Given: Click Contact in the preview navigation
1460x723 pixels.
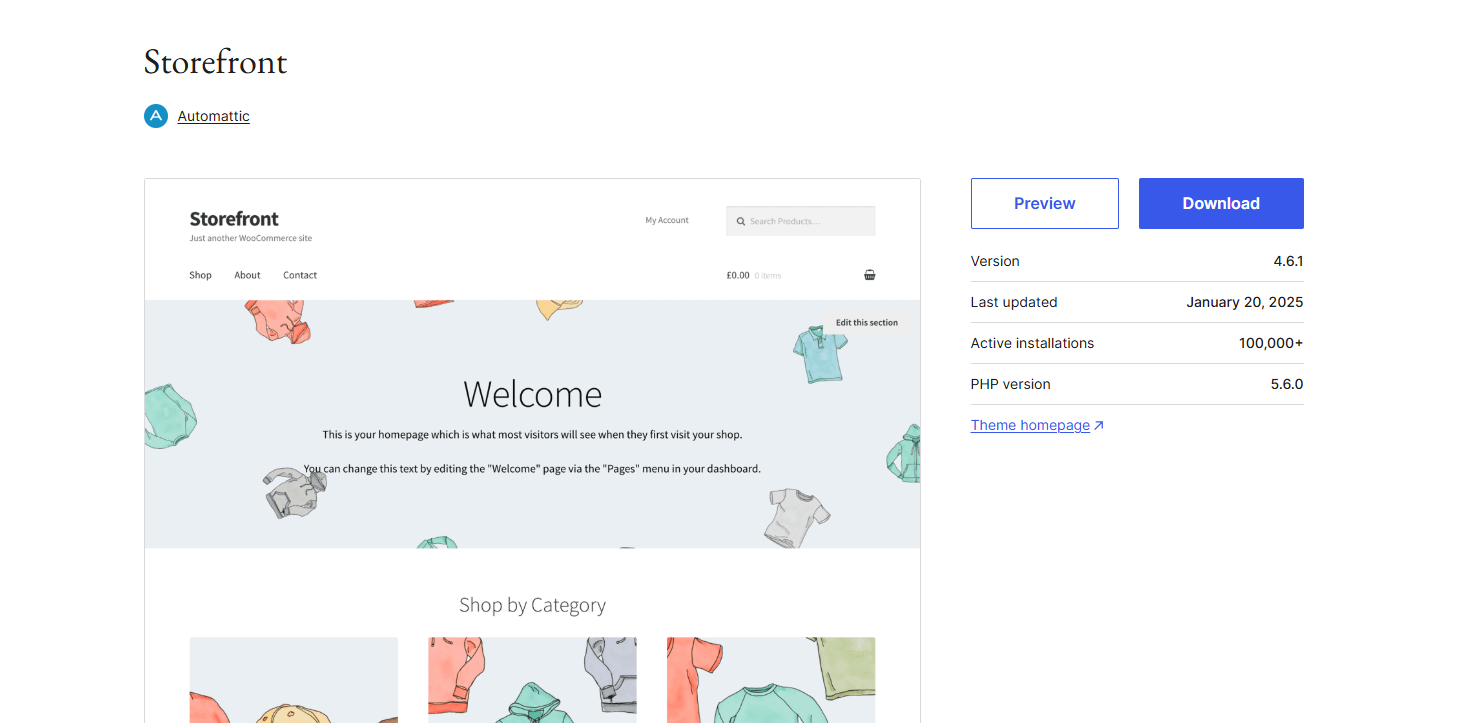Looking at the screenshot, I should tap(300, 275).
